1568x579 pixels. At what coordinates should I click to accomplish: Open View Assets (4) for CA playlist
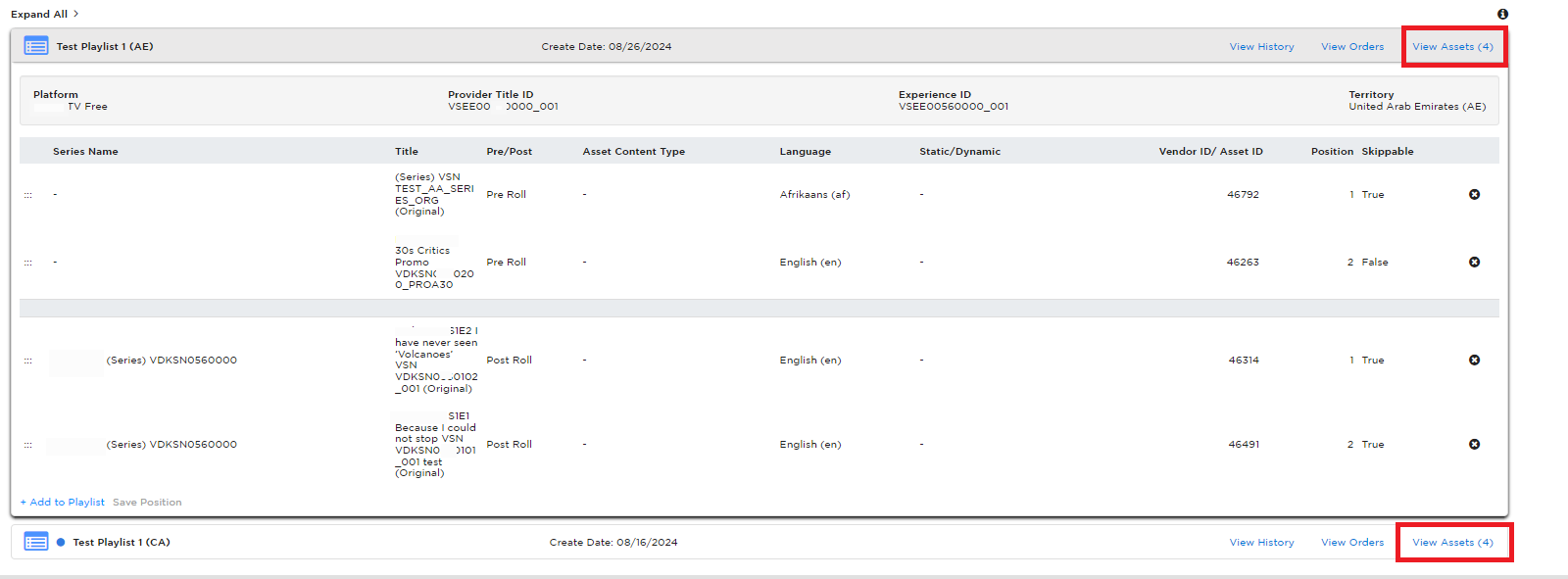point(1452,543)
